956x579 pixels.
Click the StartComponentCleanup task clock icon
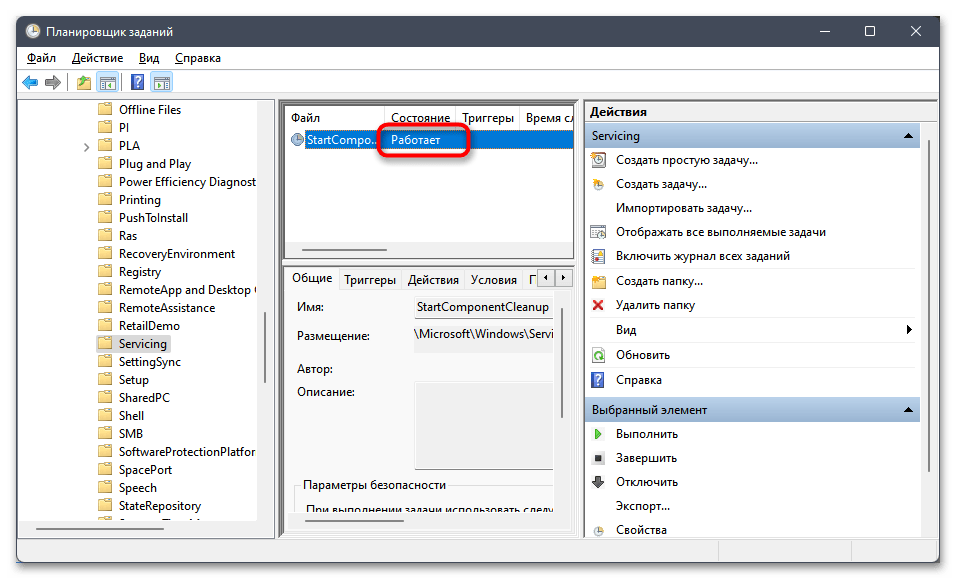click(x=298, y=140)
